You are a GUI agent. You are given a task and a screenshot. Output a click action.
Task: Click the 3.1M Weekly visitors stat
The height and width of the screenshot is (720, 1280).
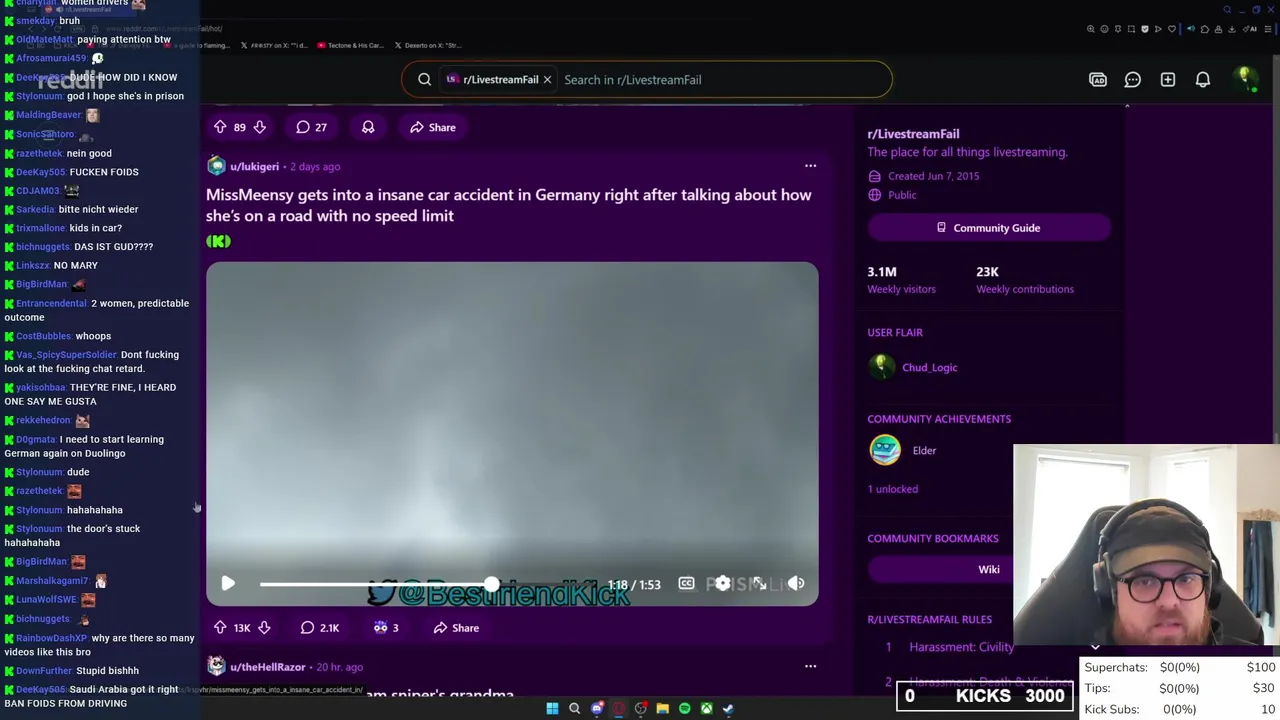tap(902, 280)
